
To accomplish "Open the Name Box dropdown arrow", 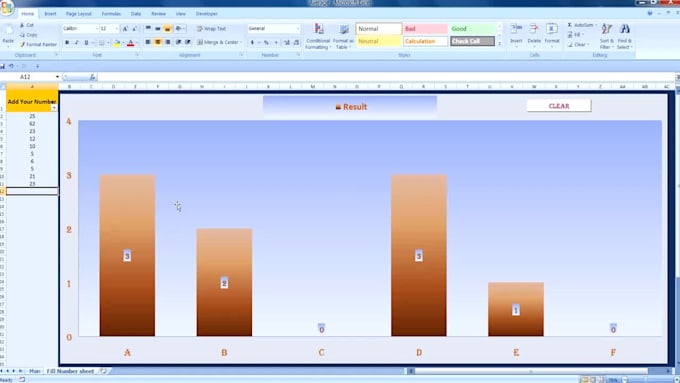I will click(57, 77).
